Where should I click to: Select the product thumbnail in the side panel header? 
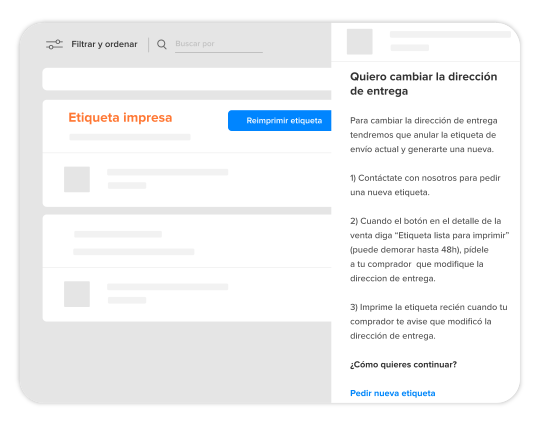(360, 42)
